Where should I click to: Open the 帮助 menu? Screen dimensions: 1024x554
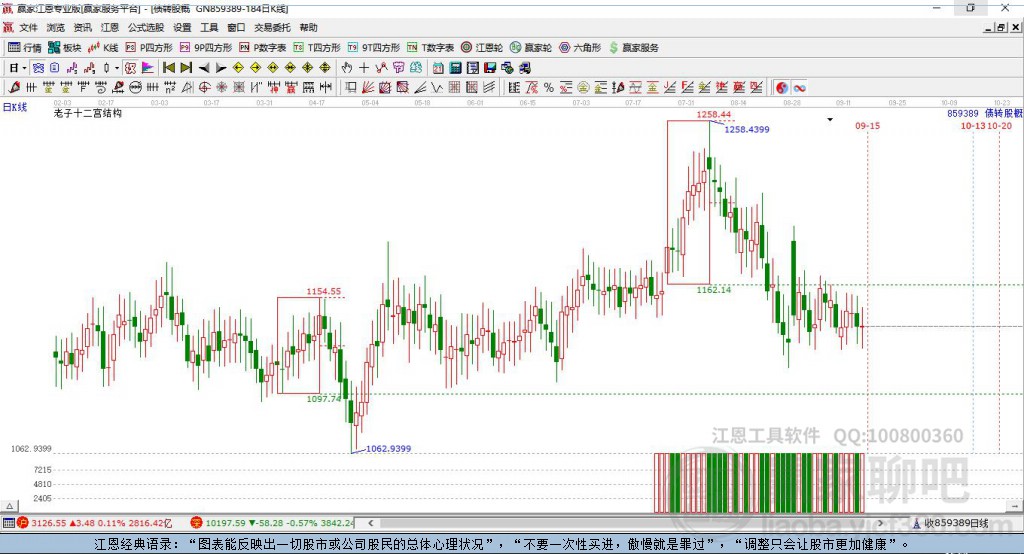click(308, 27)
